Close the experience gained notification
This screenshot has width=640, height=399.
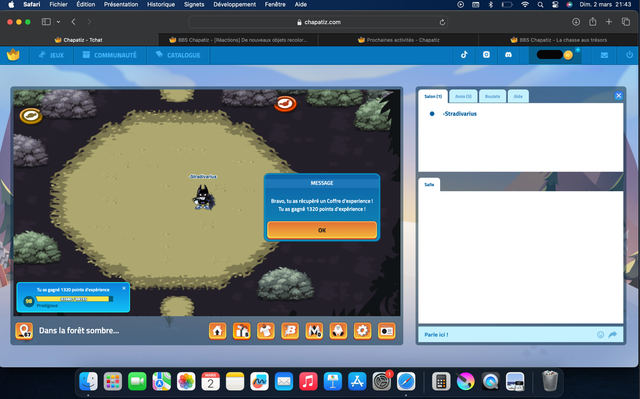pyautogui.click(x=124, y=288)
